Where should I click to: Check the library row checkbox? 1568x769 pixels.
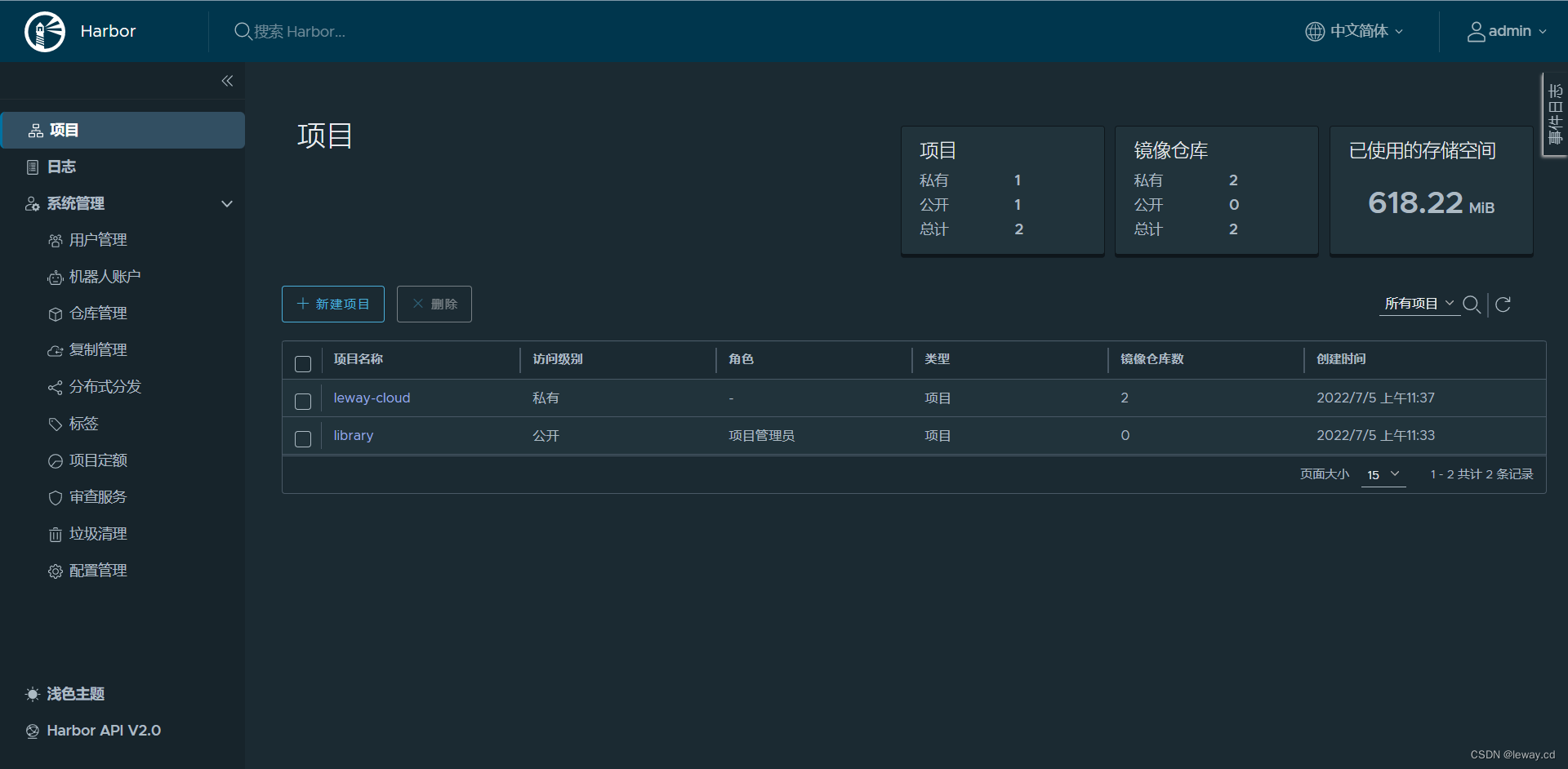303,439
